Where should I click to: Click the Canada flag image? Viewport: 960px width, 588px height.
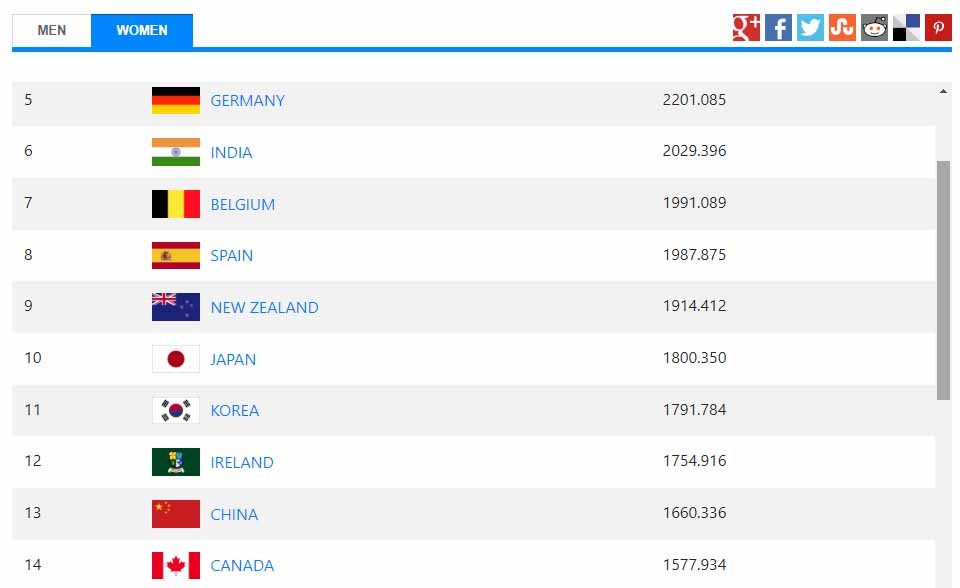coord(176,565)
